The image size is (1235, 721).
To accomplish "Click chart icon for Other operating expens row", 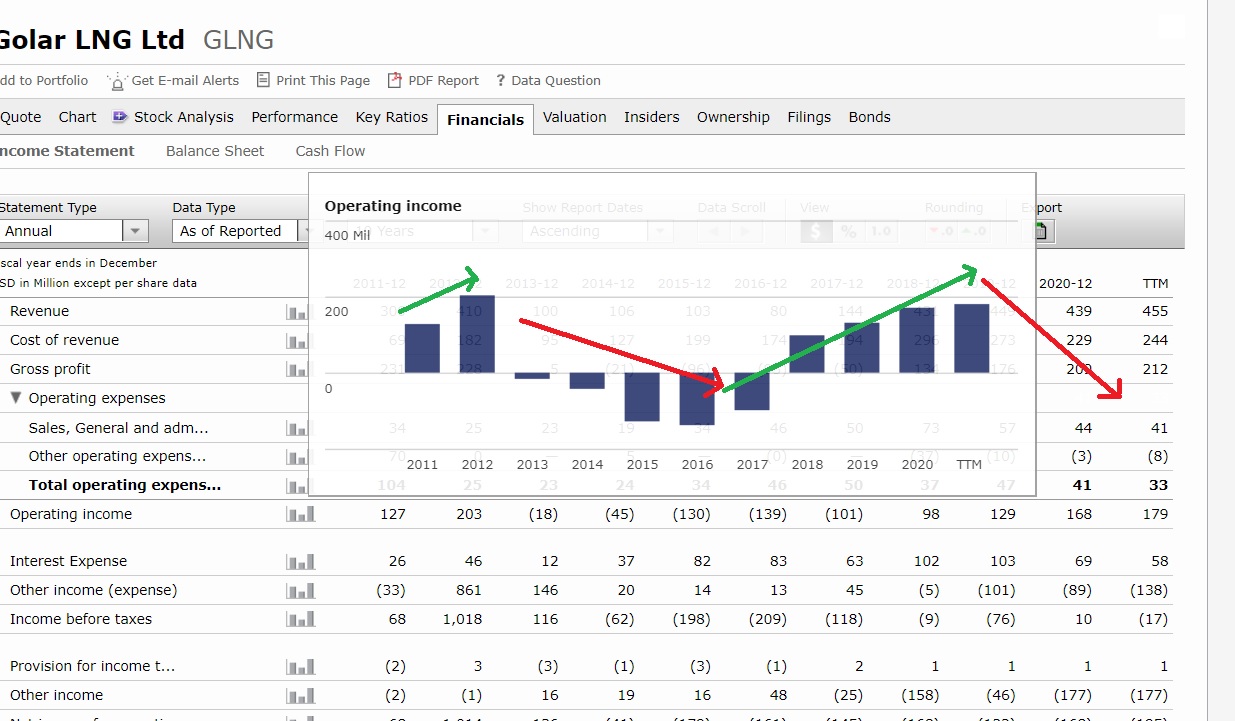I will coord(300,457).
